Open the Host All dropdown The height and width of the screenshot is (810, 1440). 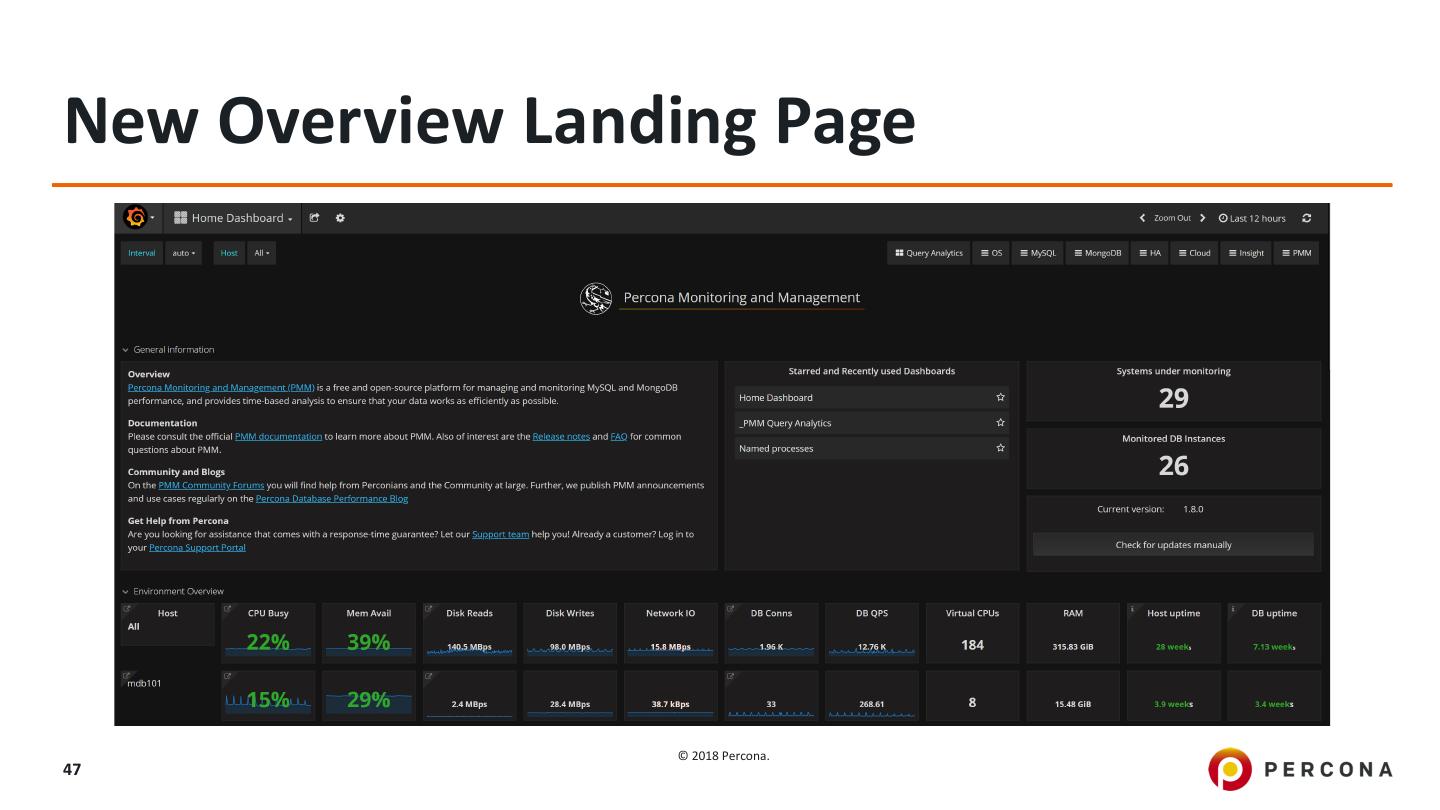262,253
